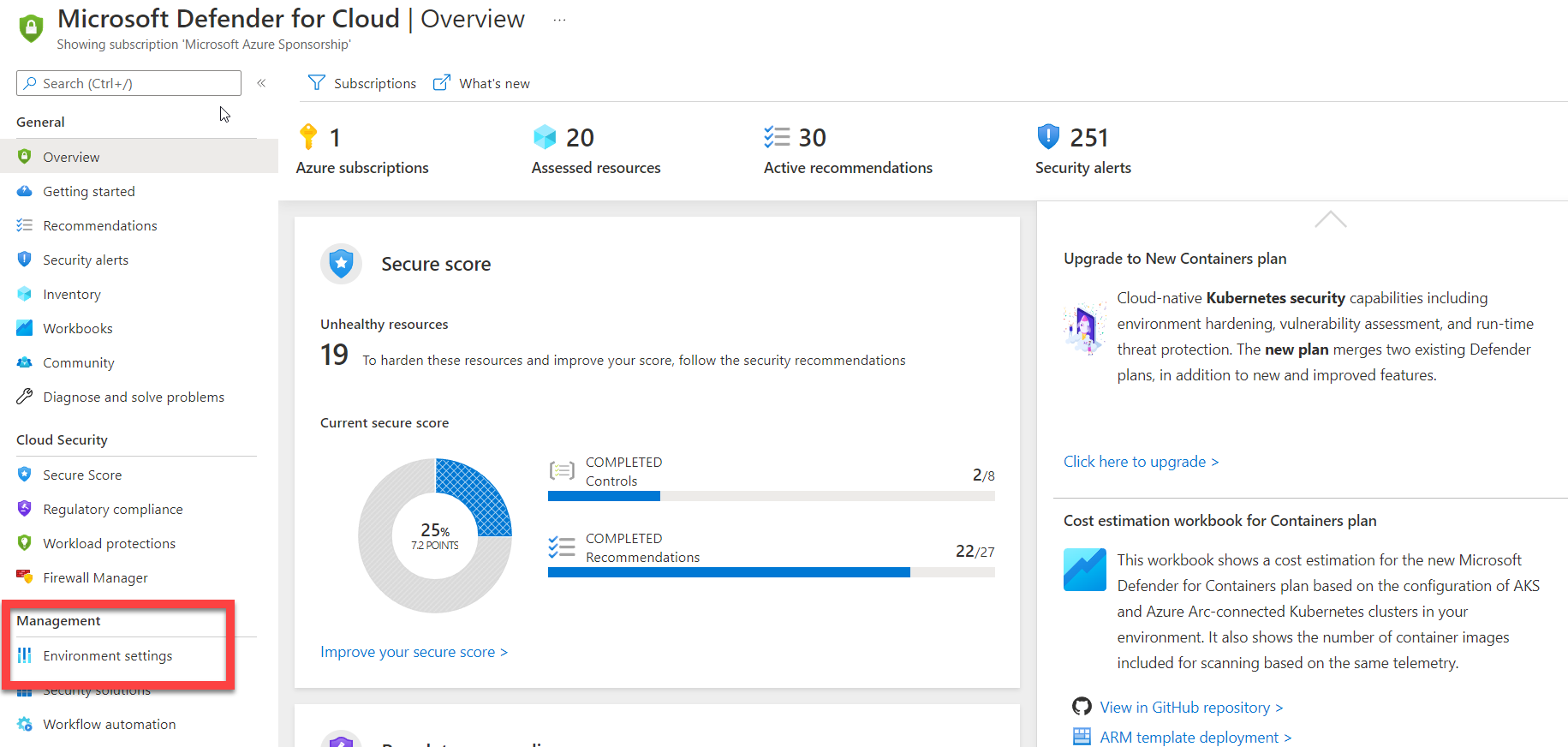Open the ellipsis more options menu

click(x=559, y=20)
